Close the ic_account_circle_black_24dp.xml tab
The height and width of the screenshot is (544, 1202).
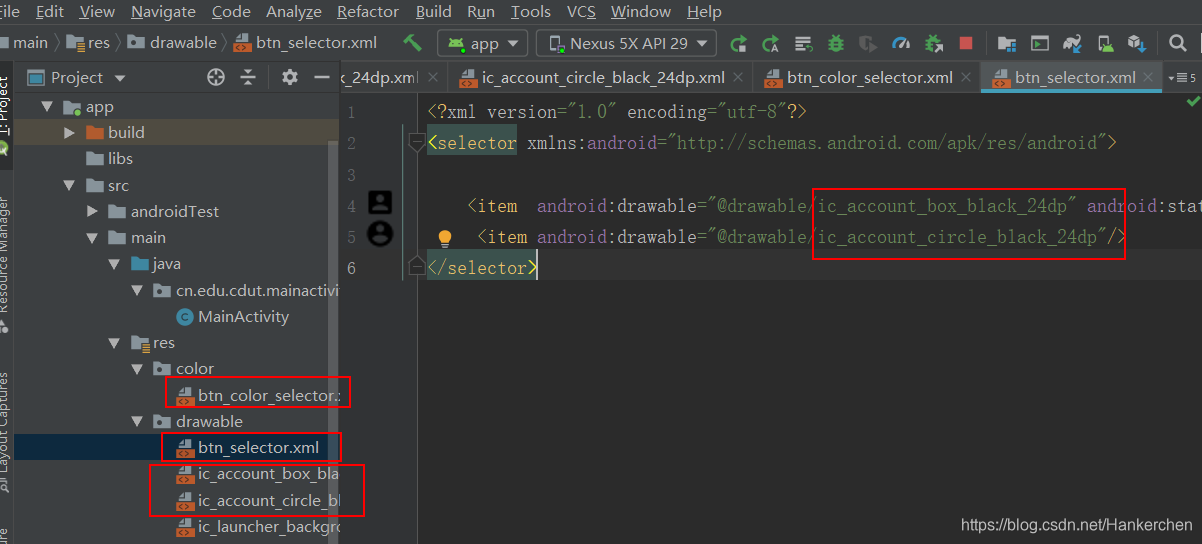[738, 77]
